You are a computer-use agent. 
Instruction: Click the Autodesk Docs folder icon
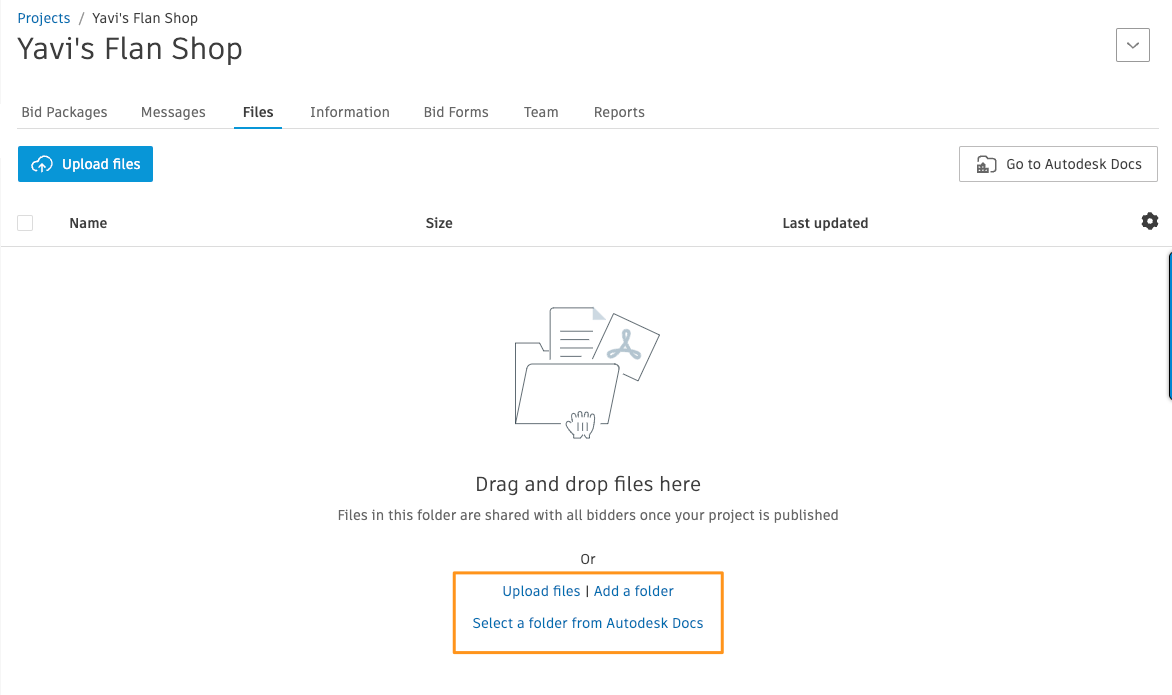coord(987,164)
